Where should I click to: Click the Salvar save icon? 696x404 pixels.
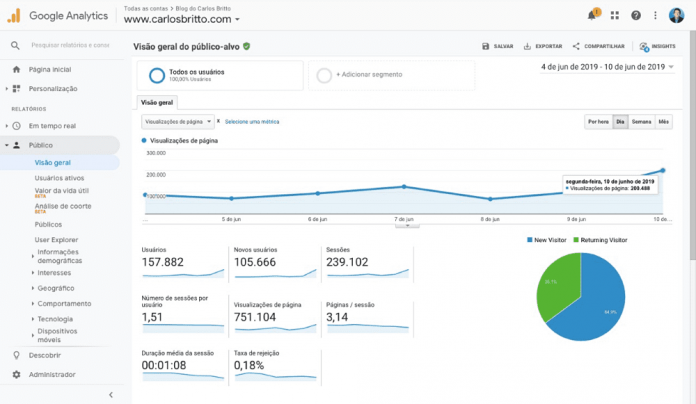click(486, 46)
